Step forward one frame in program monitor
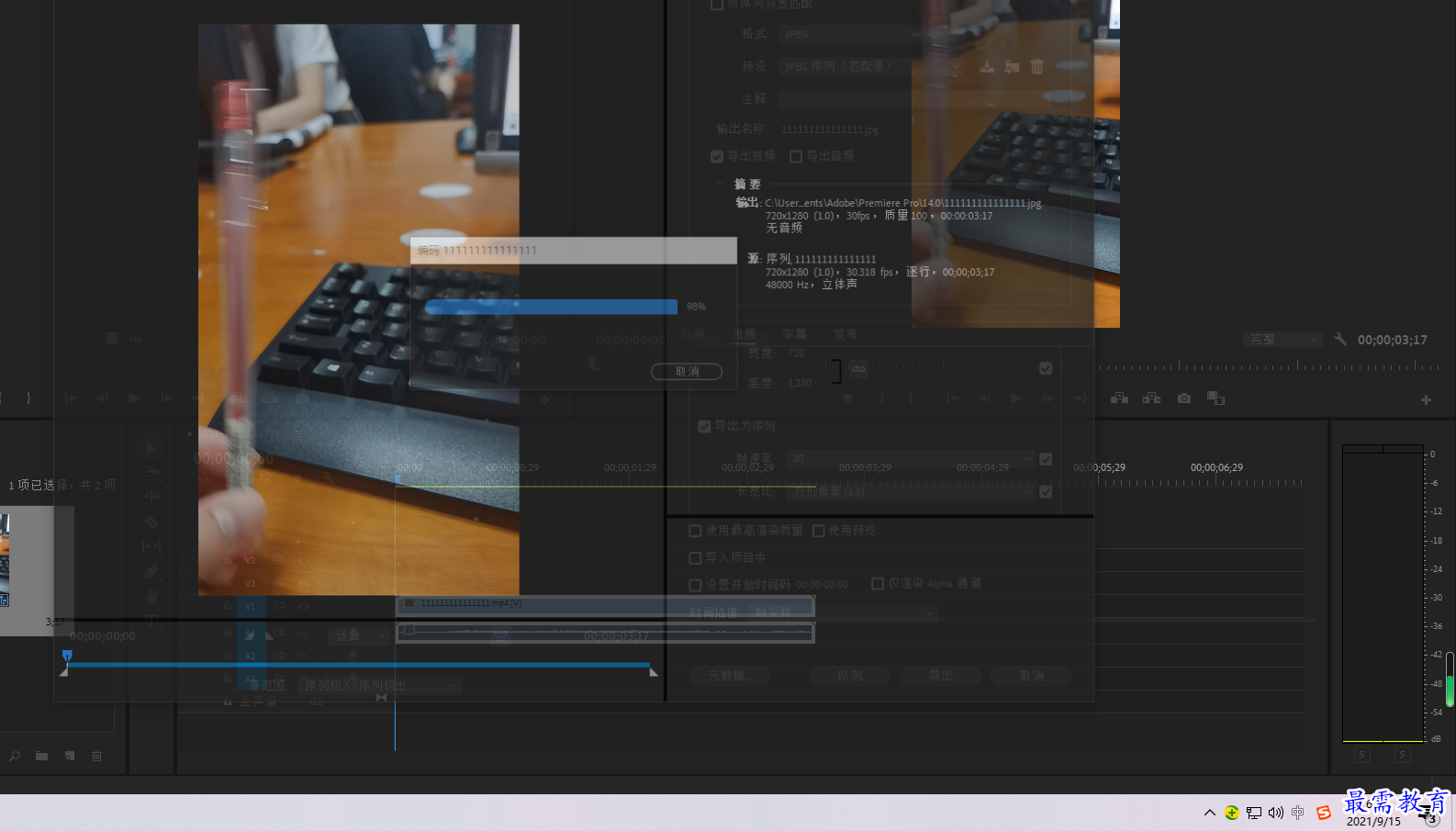Viewport: 1456px width, 831px height. (1048, 399)
